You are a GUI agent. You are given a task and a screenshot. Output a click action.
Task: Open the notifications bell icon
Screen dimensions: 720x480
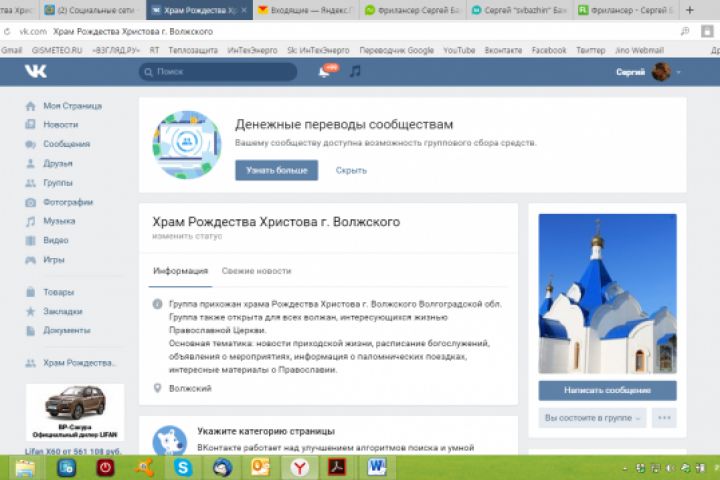324,72
